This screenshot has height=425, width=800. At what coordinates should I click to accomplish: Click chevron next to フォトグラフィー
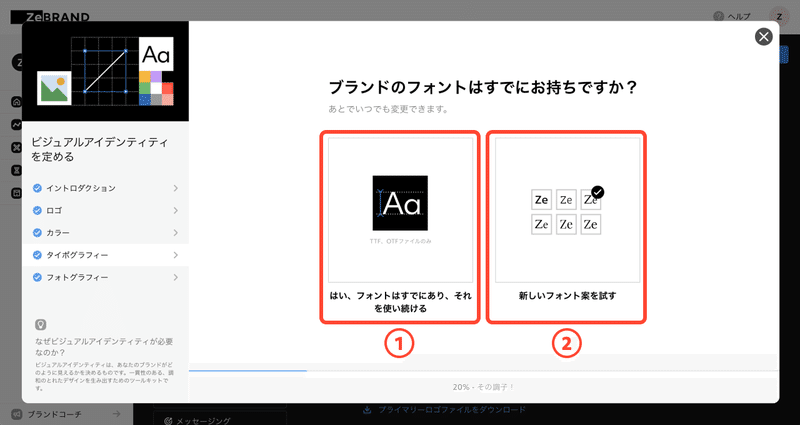176,277
